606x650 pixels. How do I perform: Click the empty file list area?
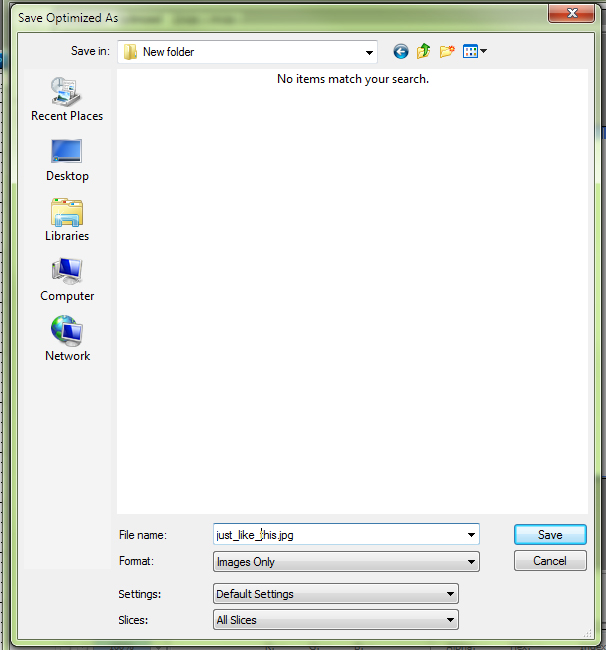pos(350,300)
